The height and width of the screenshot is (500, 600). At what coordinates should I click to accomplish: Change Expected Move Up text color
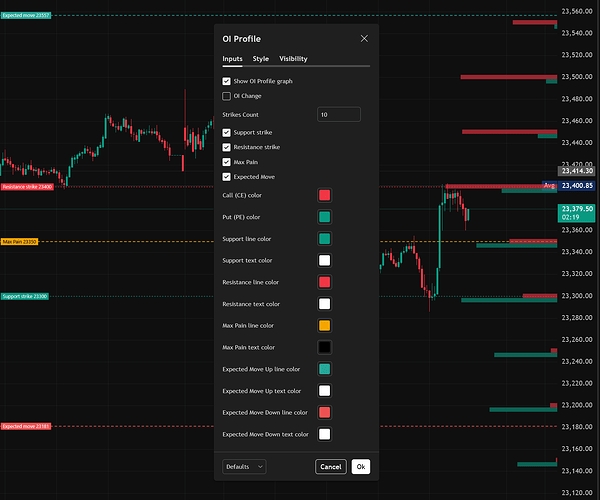pyautogui.click(x=324, y=391)
